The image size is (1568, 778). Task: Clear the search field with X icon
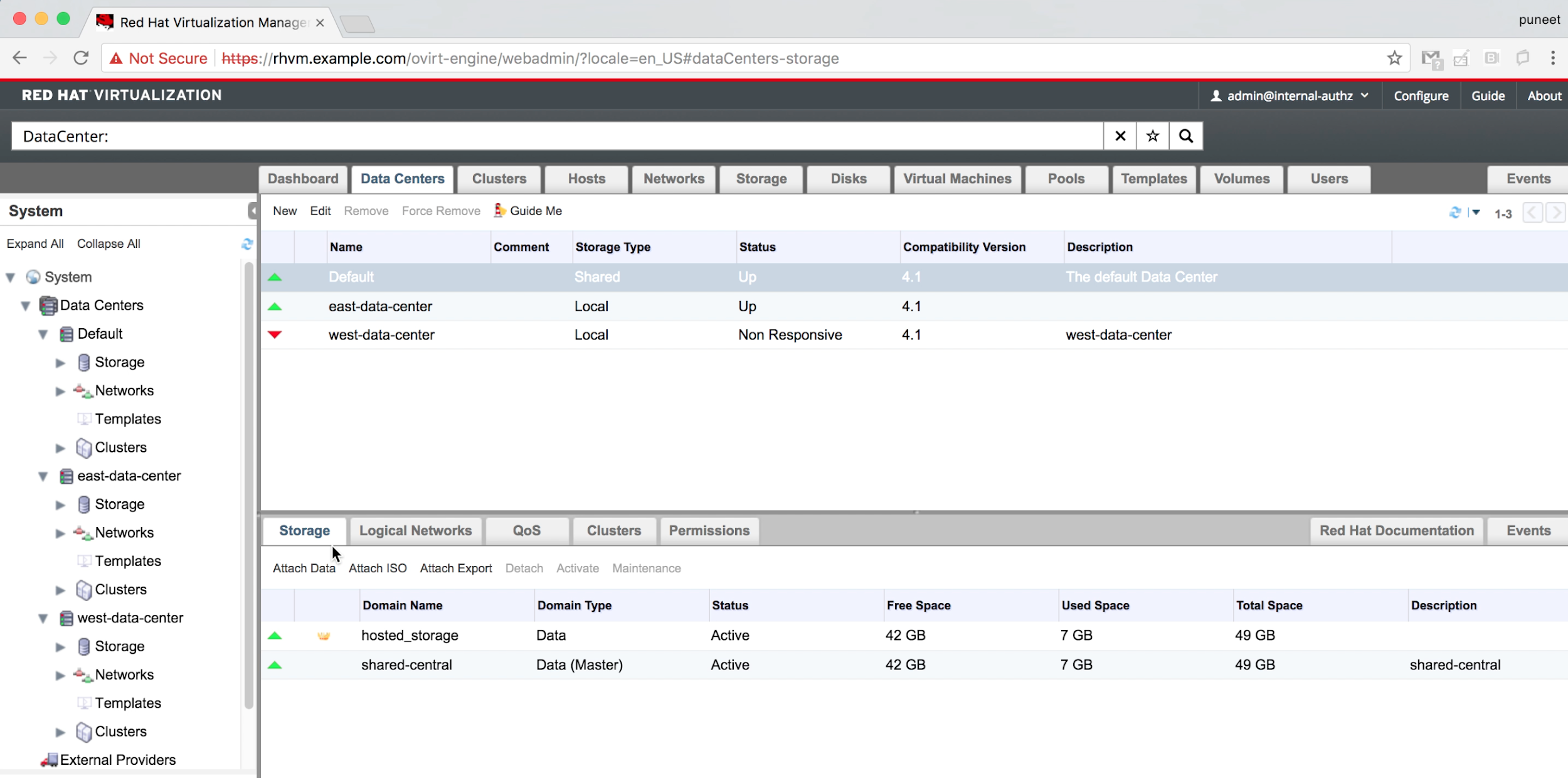click(x=1120, y=136)
